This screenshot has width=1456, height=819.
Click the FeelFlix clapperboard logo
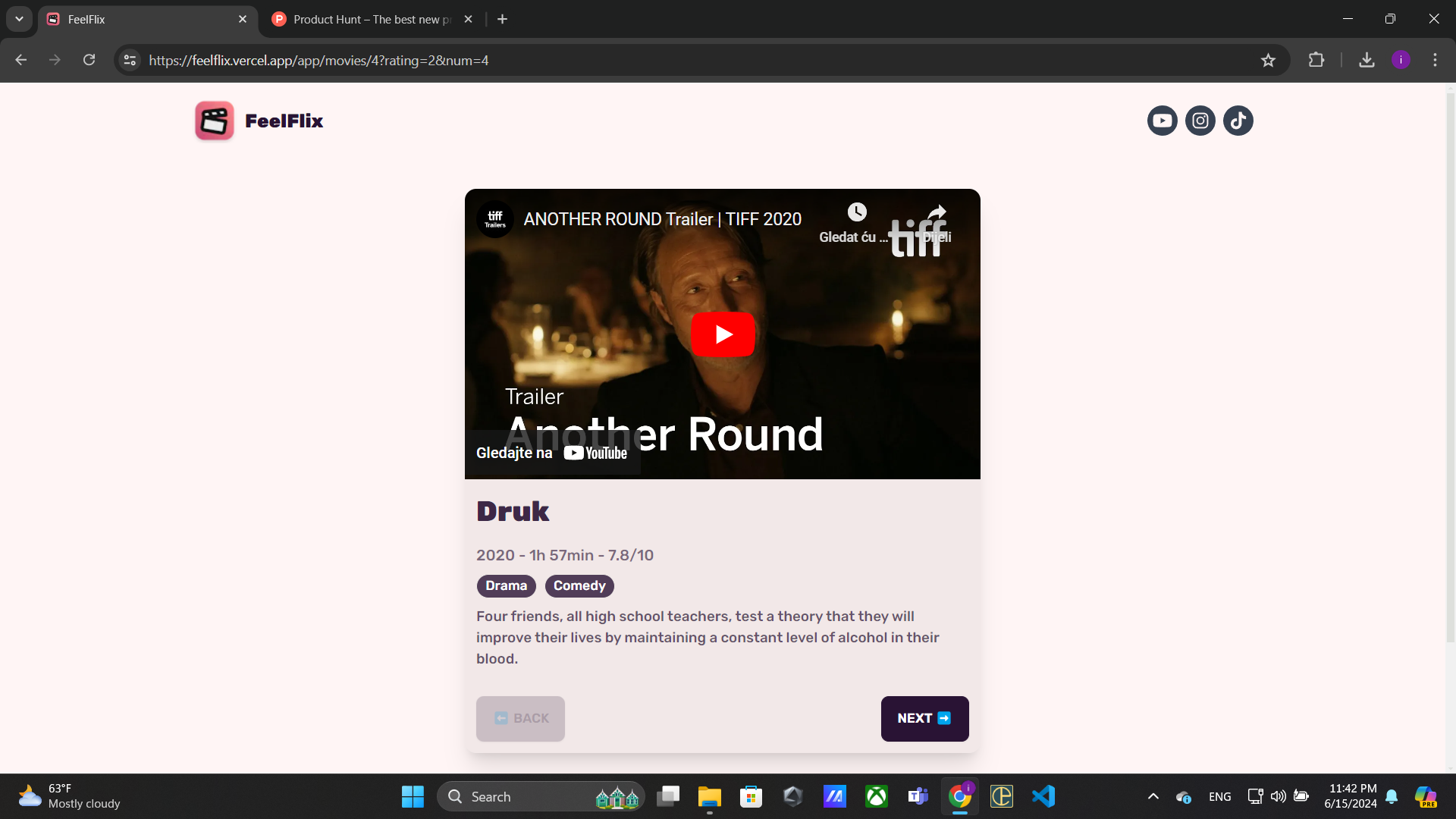pyautogui.click(x=214, y=121)
